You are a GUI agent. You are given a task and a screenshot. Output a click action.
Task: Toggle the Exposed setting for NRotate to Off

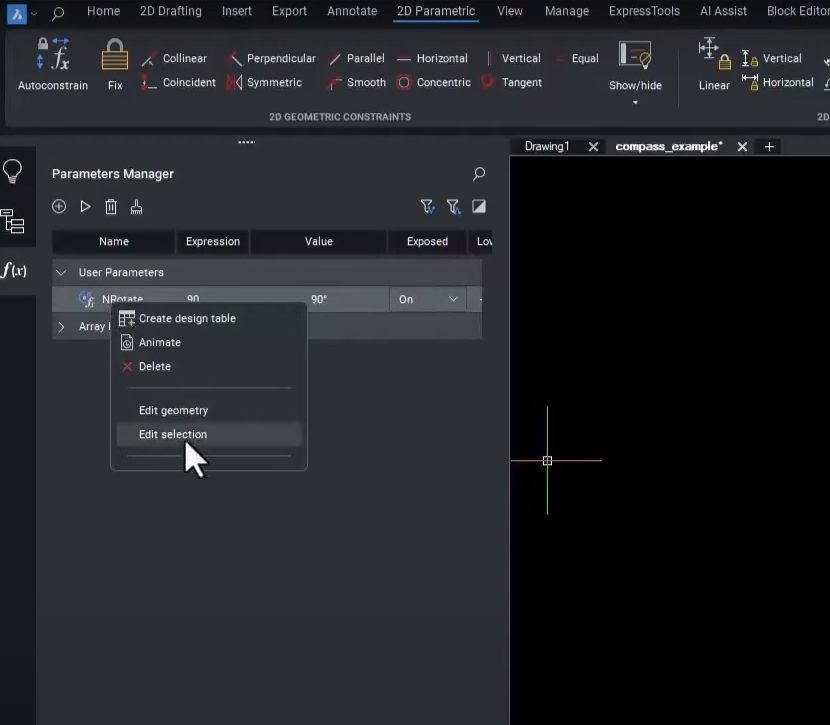pyautogui.click(x=428, y=299)
